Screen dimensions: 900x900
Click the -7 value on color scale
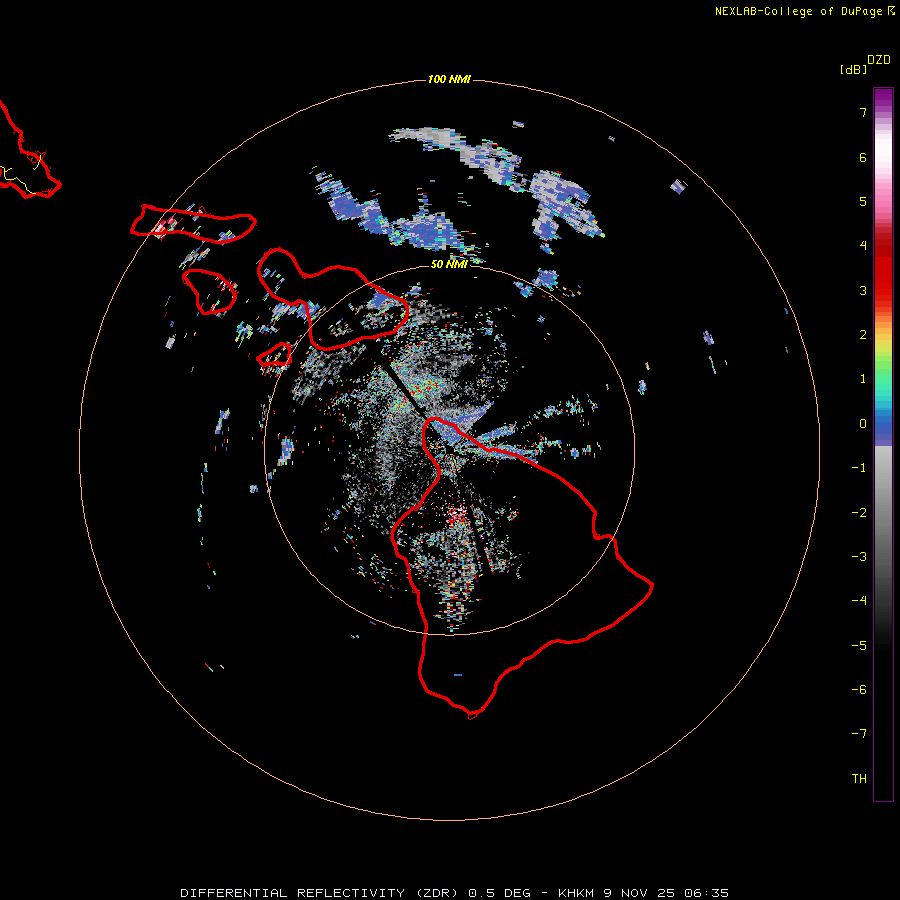pos(859,734)
